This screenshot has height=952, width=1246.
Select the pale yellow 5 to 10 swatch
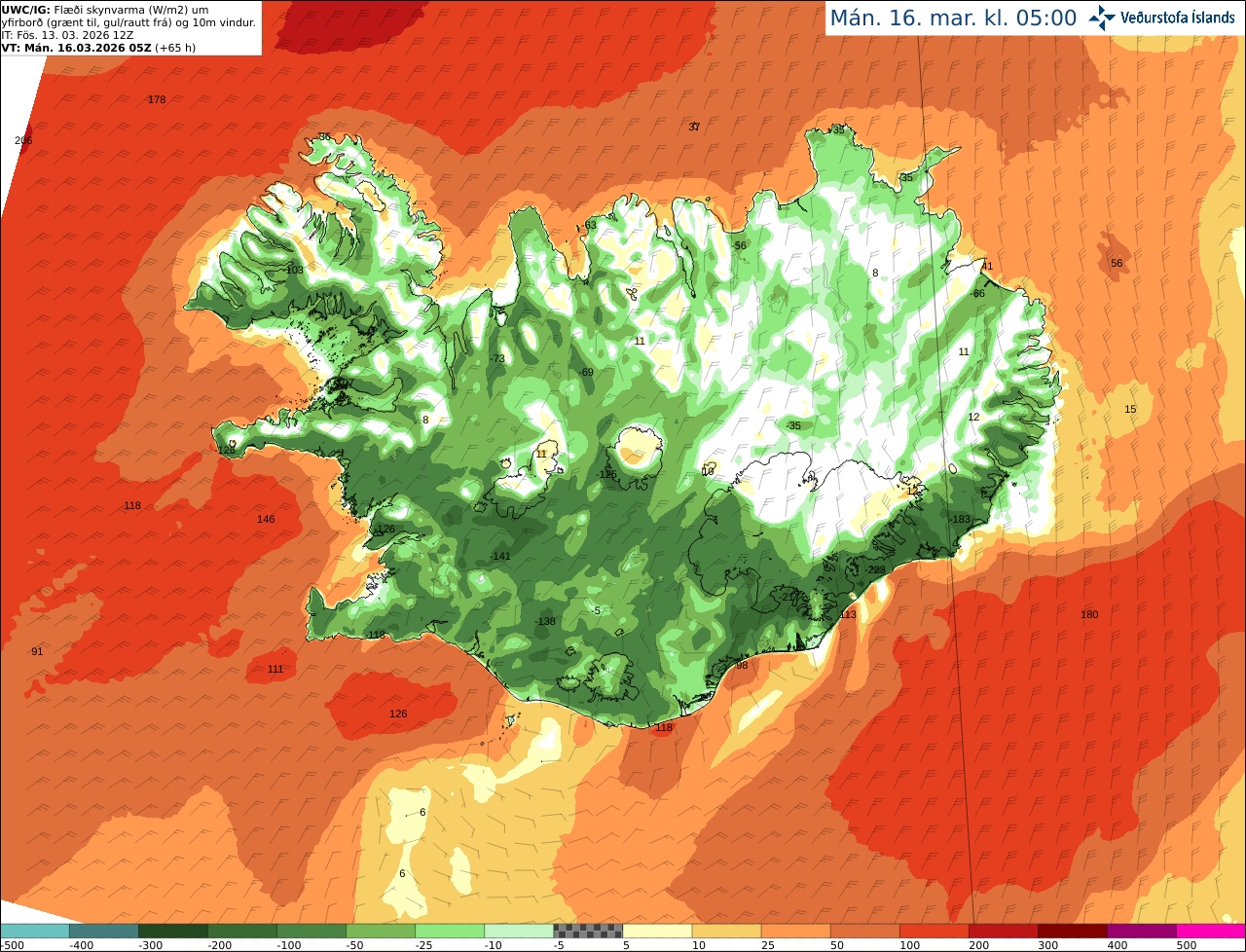[x=658, y=931]
